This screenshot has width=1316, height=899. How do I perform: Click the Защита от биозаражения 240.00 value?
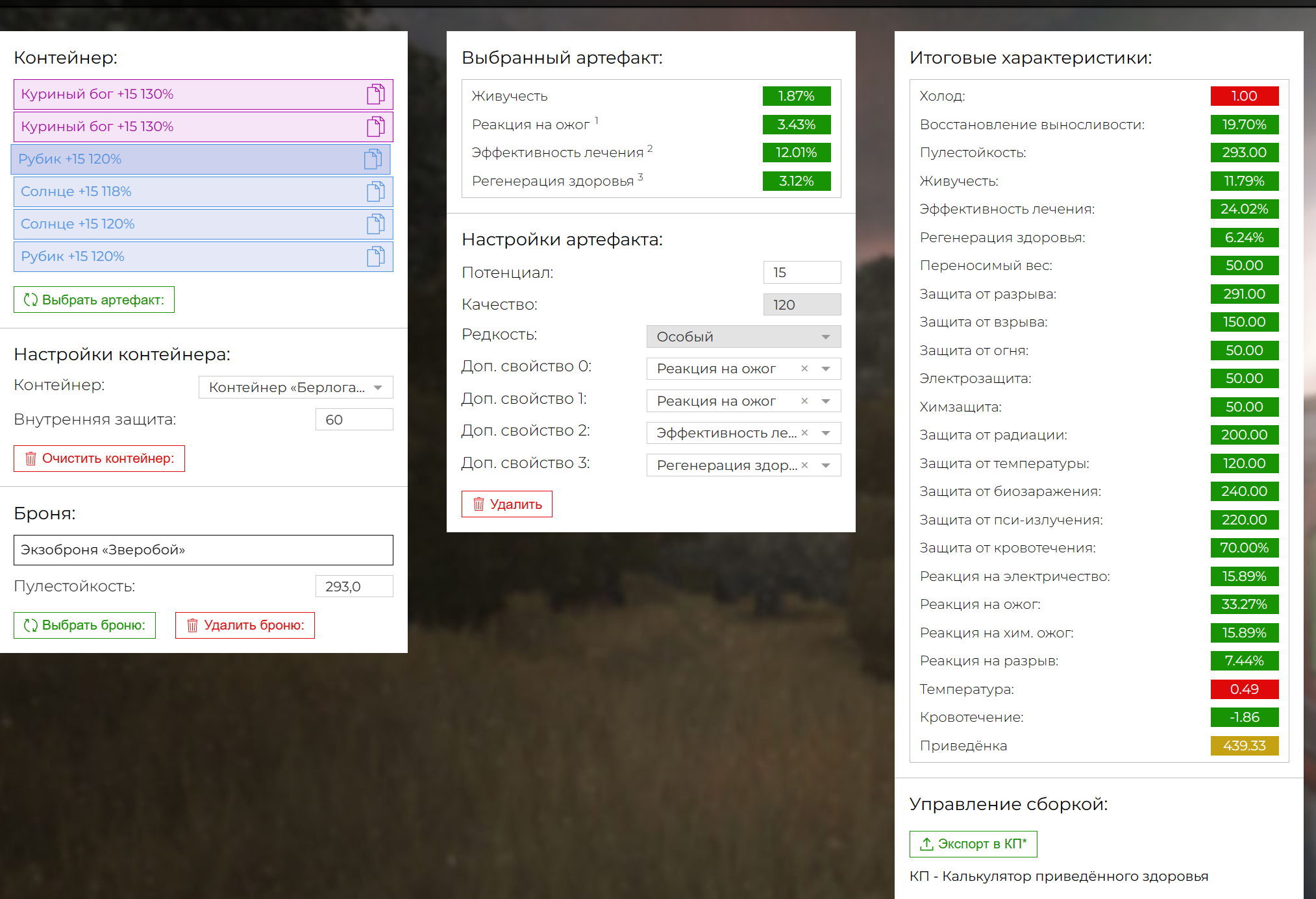[1245, 491]
